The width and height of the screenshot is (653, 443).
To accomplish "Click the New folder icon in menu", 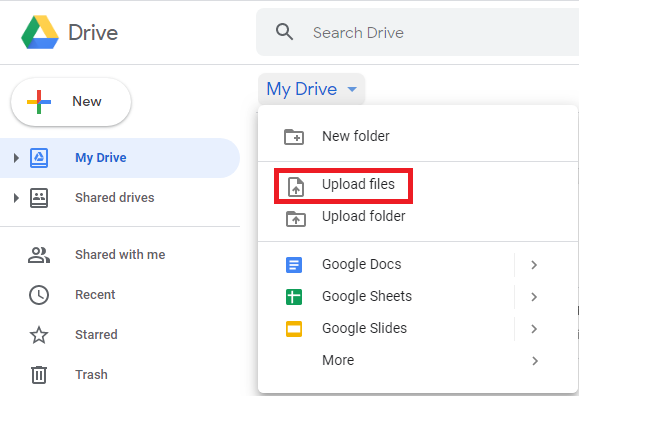I will click(x=294, y=137).
